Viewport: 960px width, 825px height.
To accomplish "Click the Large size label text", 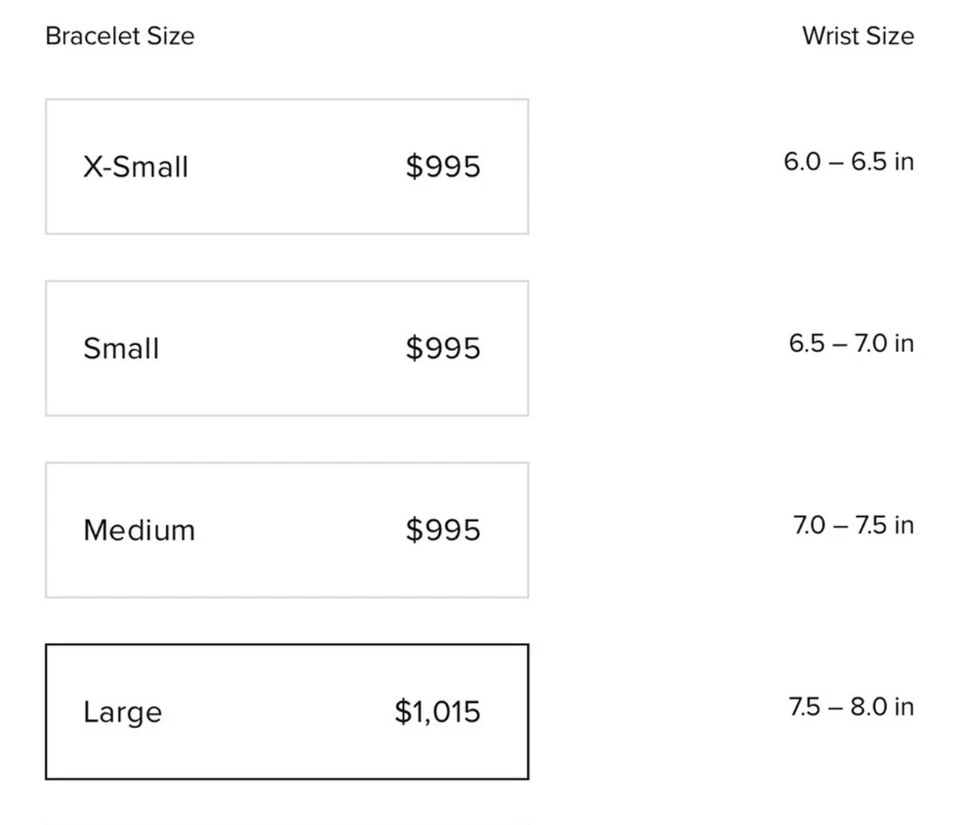I will point(122,712).
